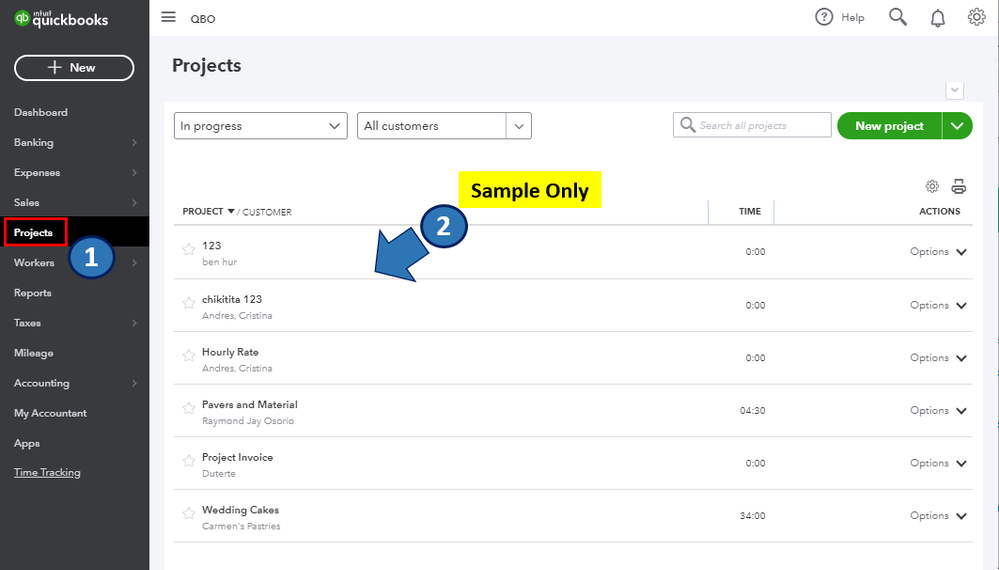Print the projects list

(959, 186)
